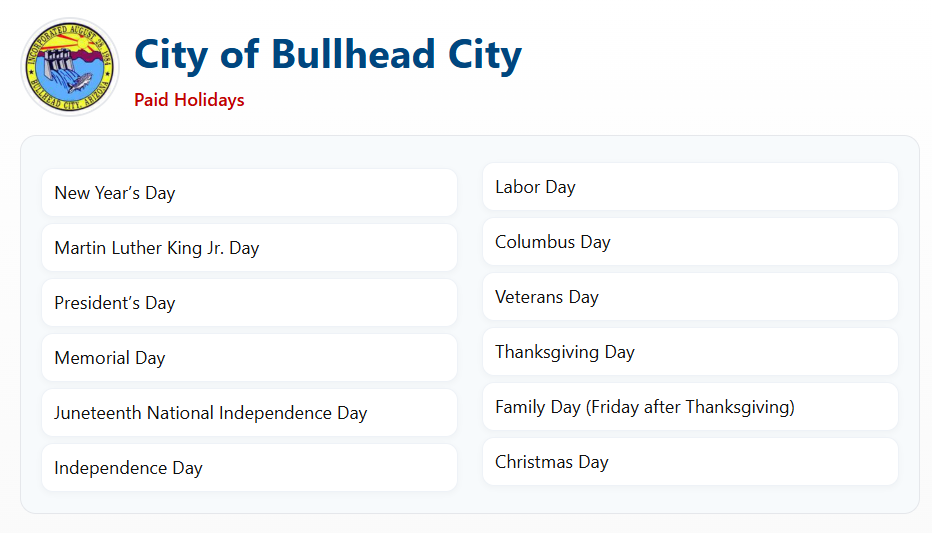The height and width of the screenshot is (533, 932).
Task: Click the Christmas Day entry
Action: [690, 462]
